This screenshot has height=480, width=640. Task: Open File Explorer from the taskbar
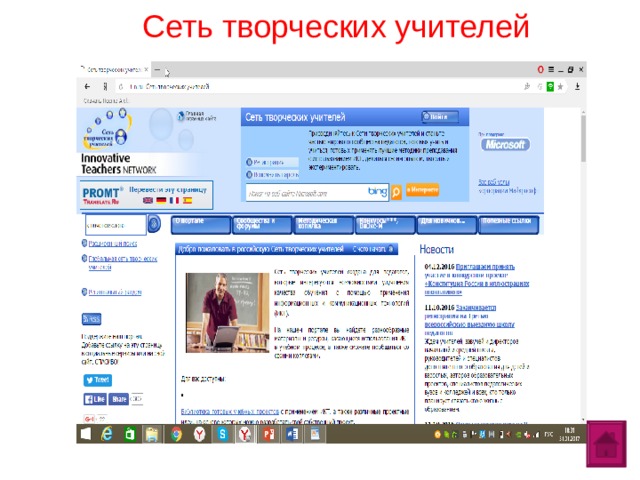click(x=152, y=434)
